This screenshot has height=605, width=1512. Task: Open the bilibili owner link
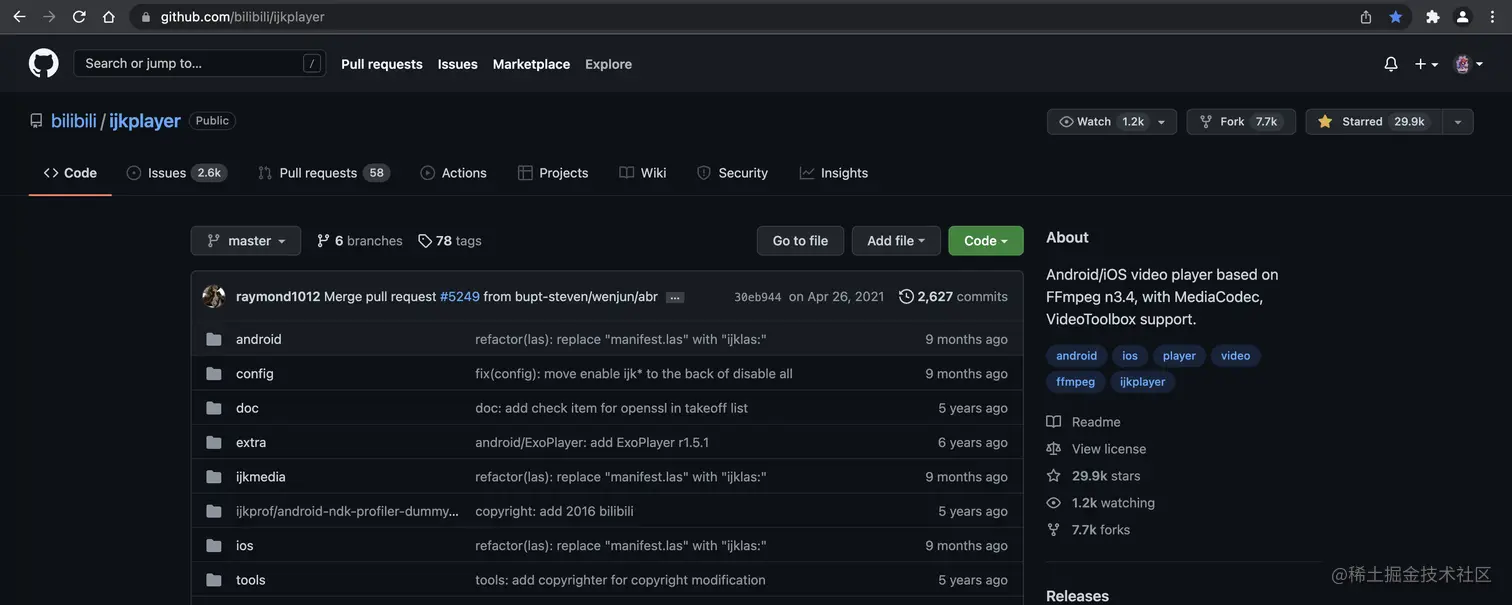pos(74,121)
